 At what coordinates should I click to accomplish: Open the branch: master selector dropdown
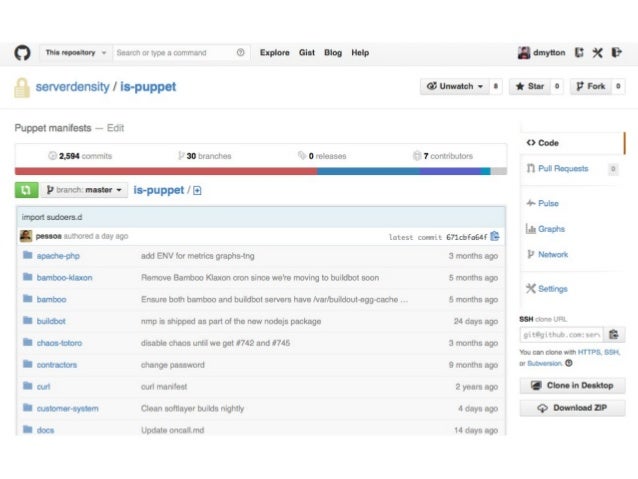tap(84, 190)
